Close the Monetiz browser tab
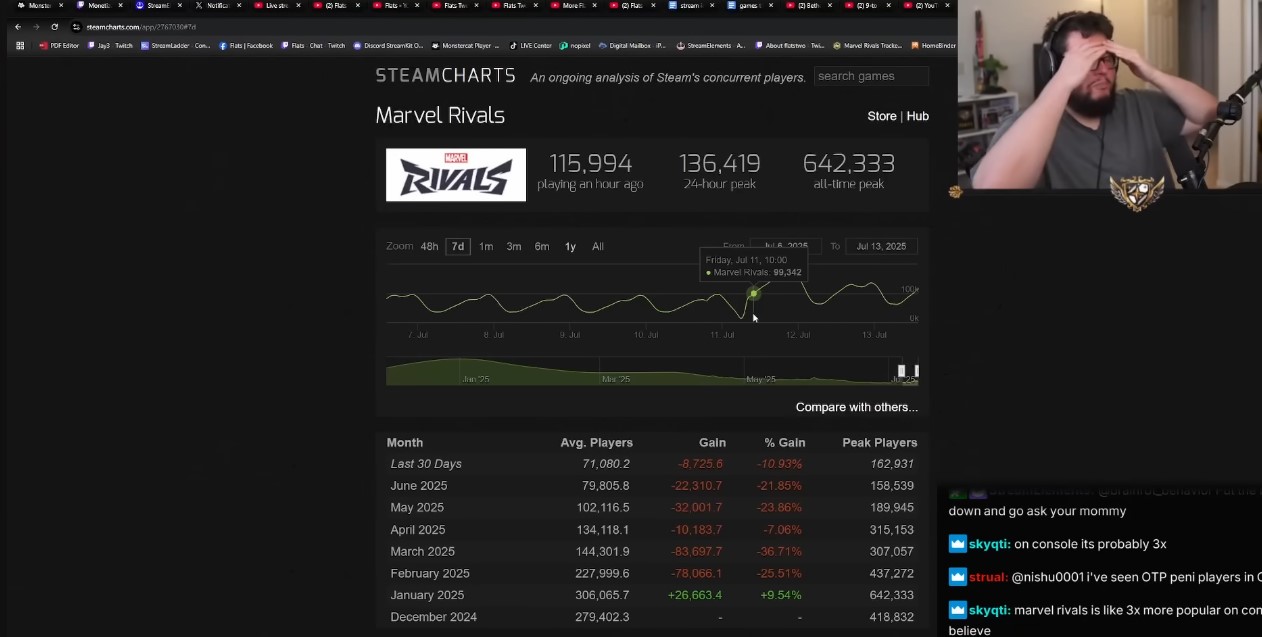Viewport: 1262px width, 637px height. (x=120, y=6)
